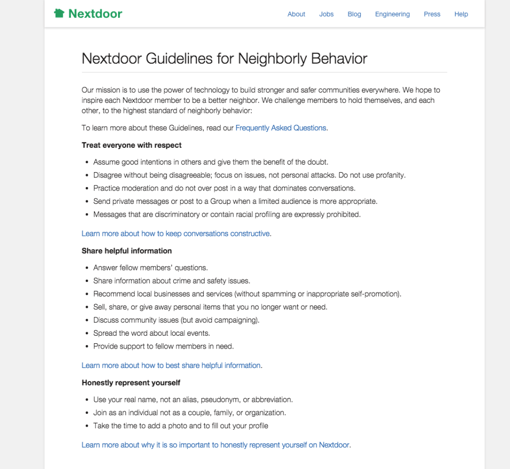The width and height of the screenshot is (510, 469).
Task: Follow the keep conversations constructive link
Action: pyautogui.click(x=176, y=233)
